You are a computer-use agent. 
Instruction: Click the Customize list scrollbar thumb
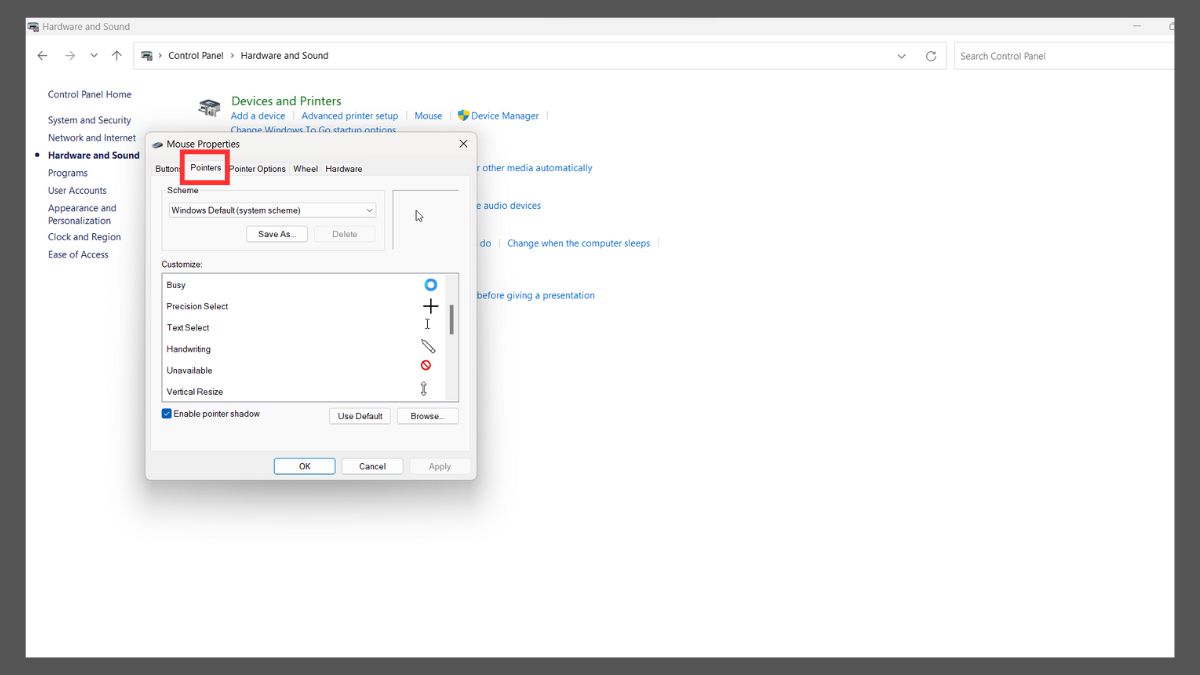pos(452,319)
